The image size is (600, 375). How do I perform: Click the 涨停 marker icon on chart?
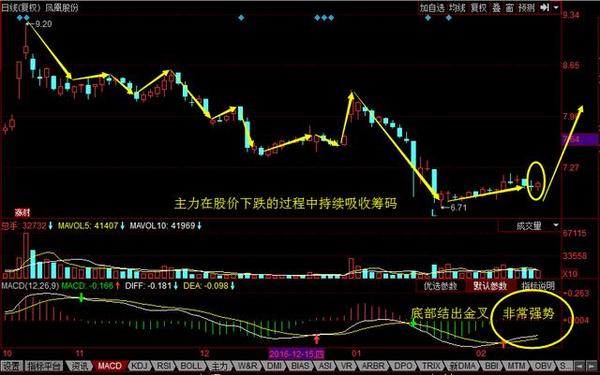[22, 212]
